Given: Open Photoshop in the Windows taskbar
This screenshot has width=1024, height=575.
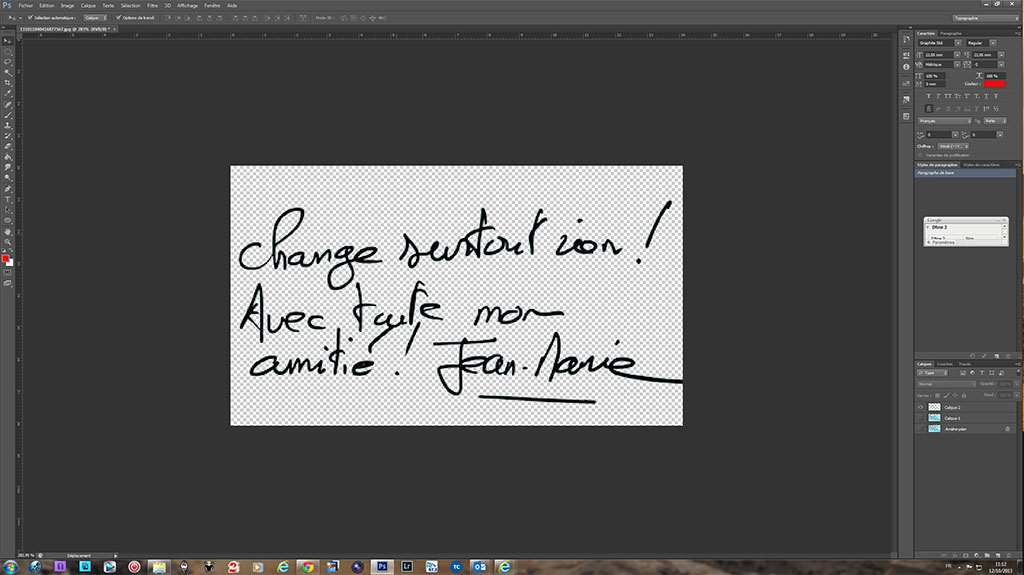Looking at the screenshot, I should (x=382, y=567).
